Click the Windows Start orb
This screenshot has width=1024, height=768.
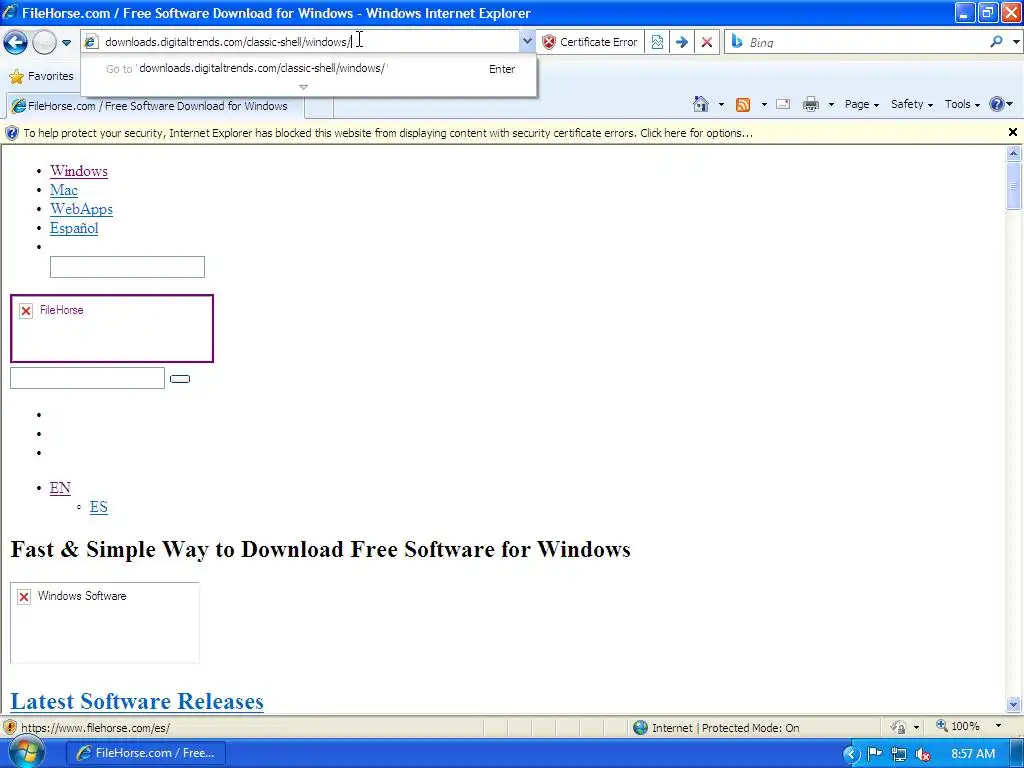(x=26, y=753)
